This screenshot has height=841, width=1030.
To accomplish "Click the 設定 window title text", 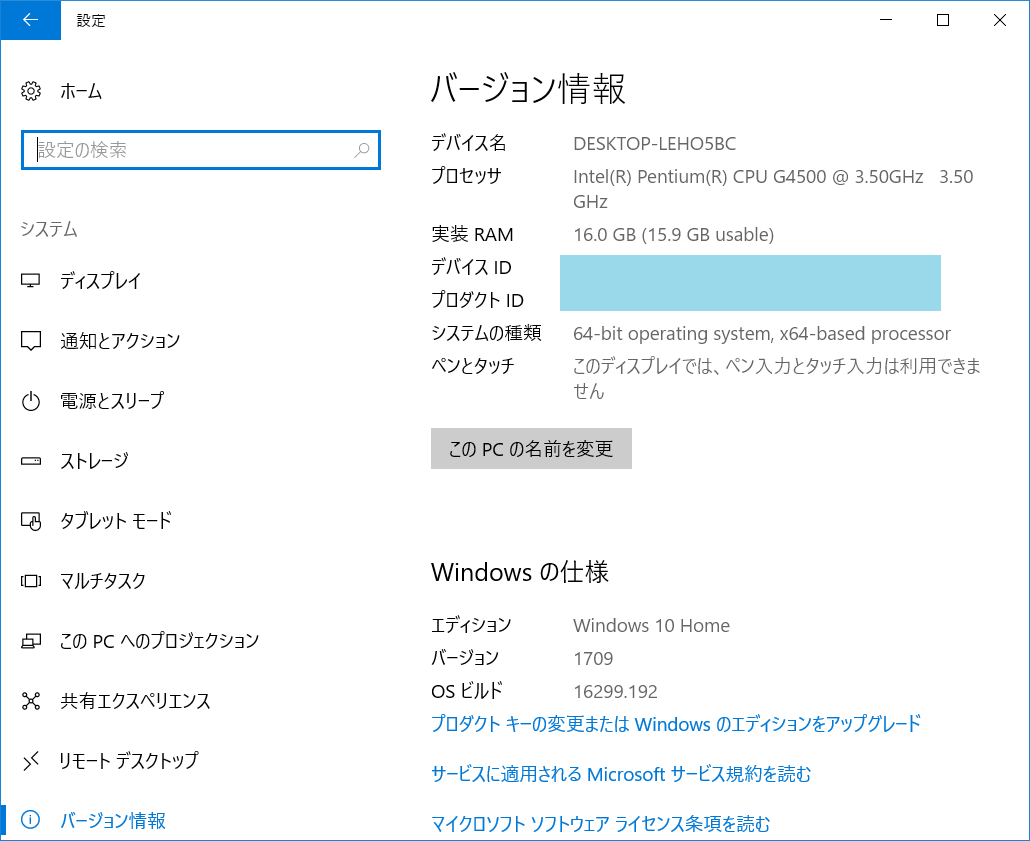I will (x=91, y=20).
